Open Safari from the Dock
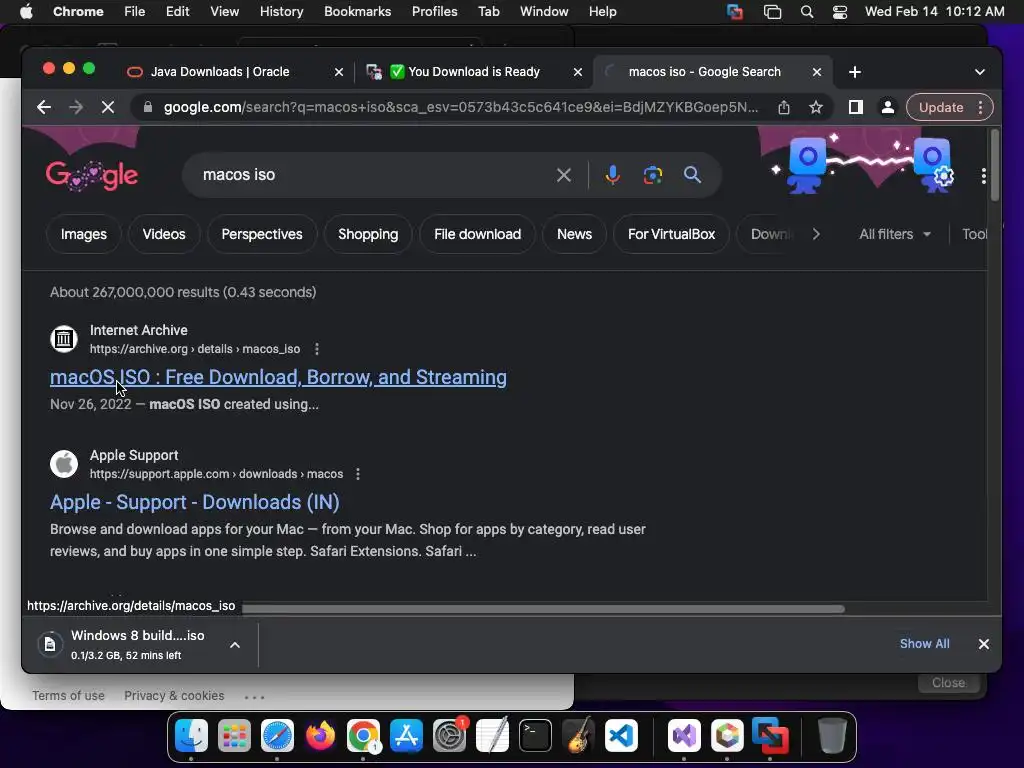The width and height of the screenshot is (1024, 768). point(278,736)
